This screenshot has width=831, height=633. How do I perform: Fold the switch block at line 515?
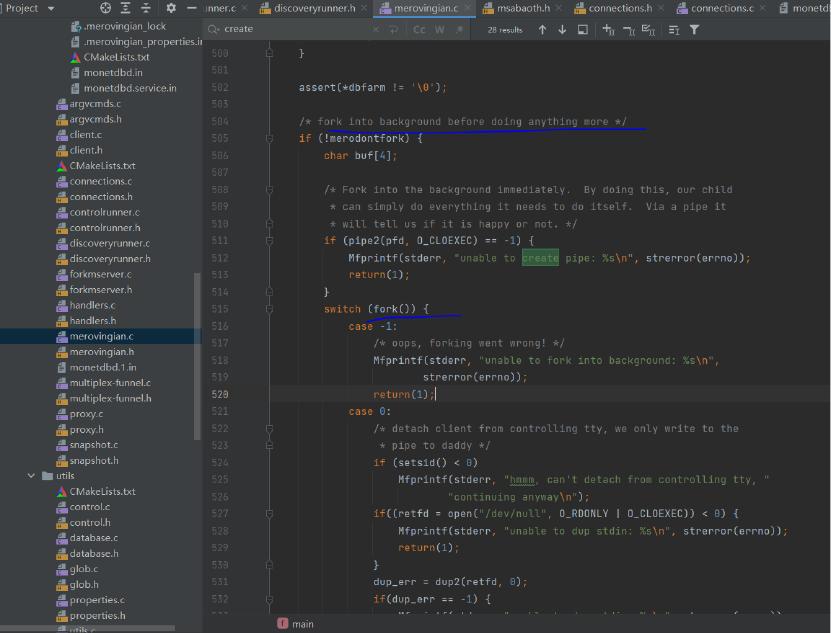pos(269,309)
